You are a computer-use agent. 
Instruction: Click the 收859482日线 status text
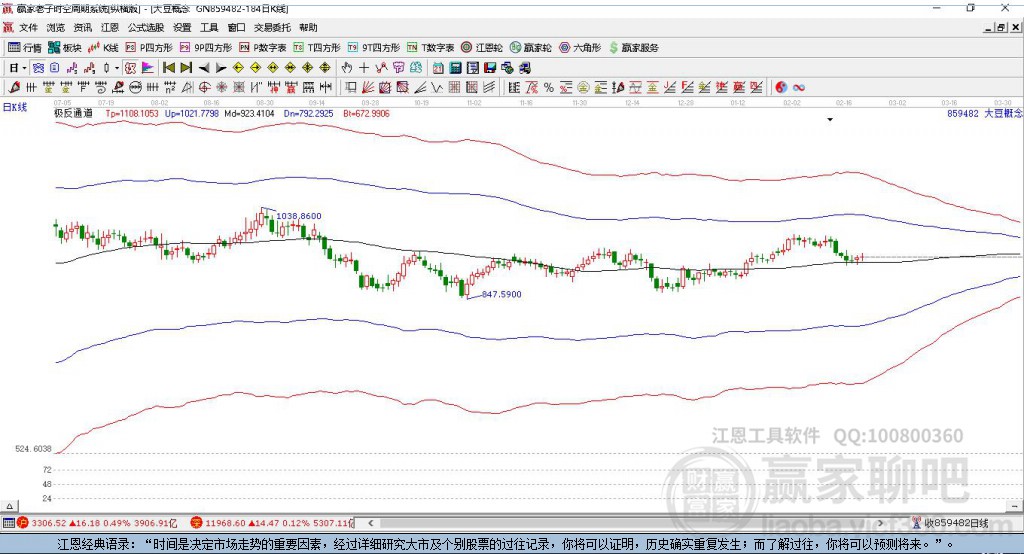pyautogui.click(x=956, y=523)
